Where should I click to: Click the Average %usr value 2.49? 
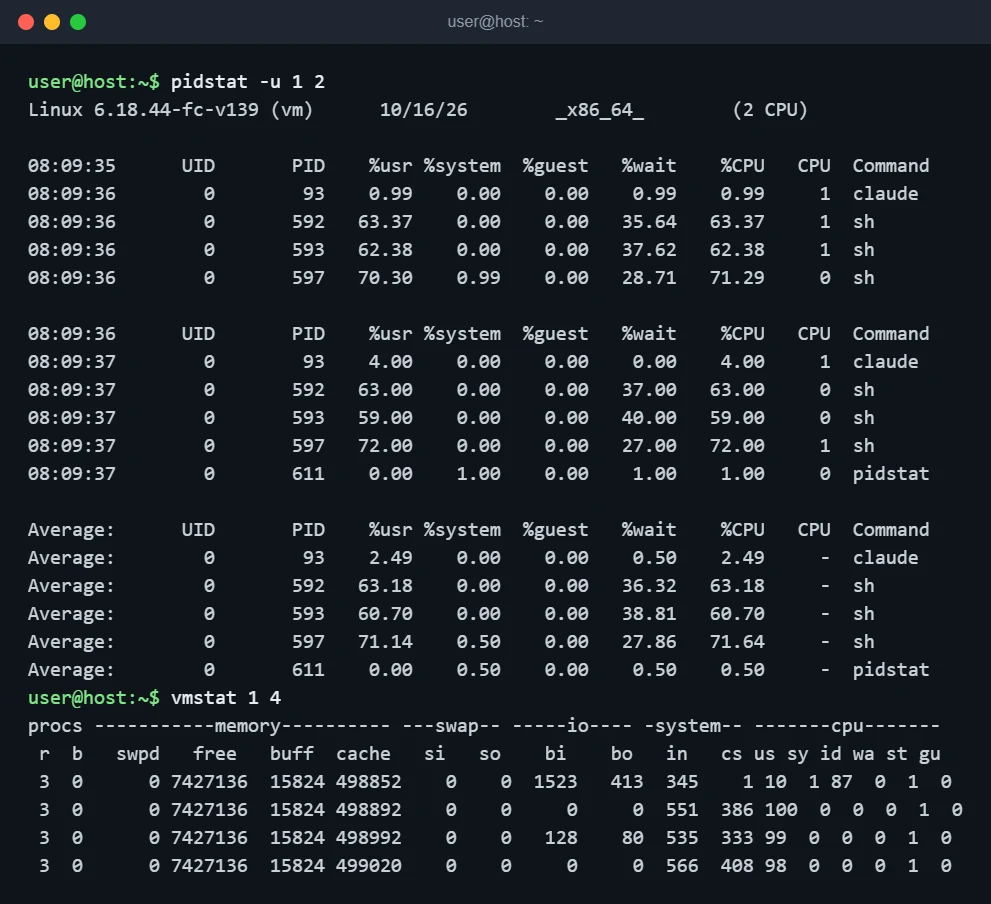coord(391,558)
